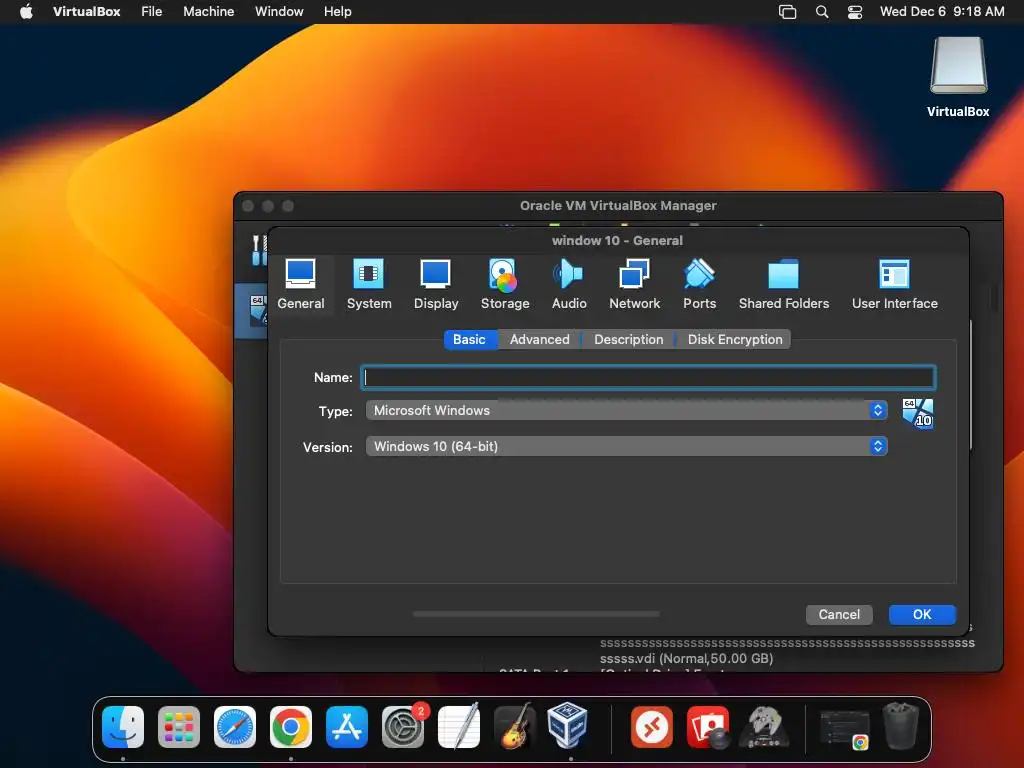Click the Tools icon in VirtualBox Manager sidebar
Viewport: 1024px width, 768px height.
point(259,250)
